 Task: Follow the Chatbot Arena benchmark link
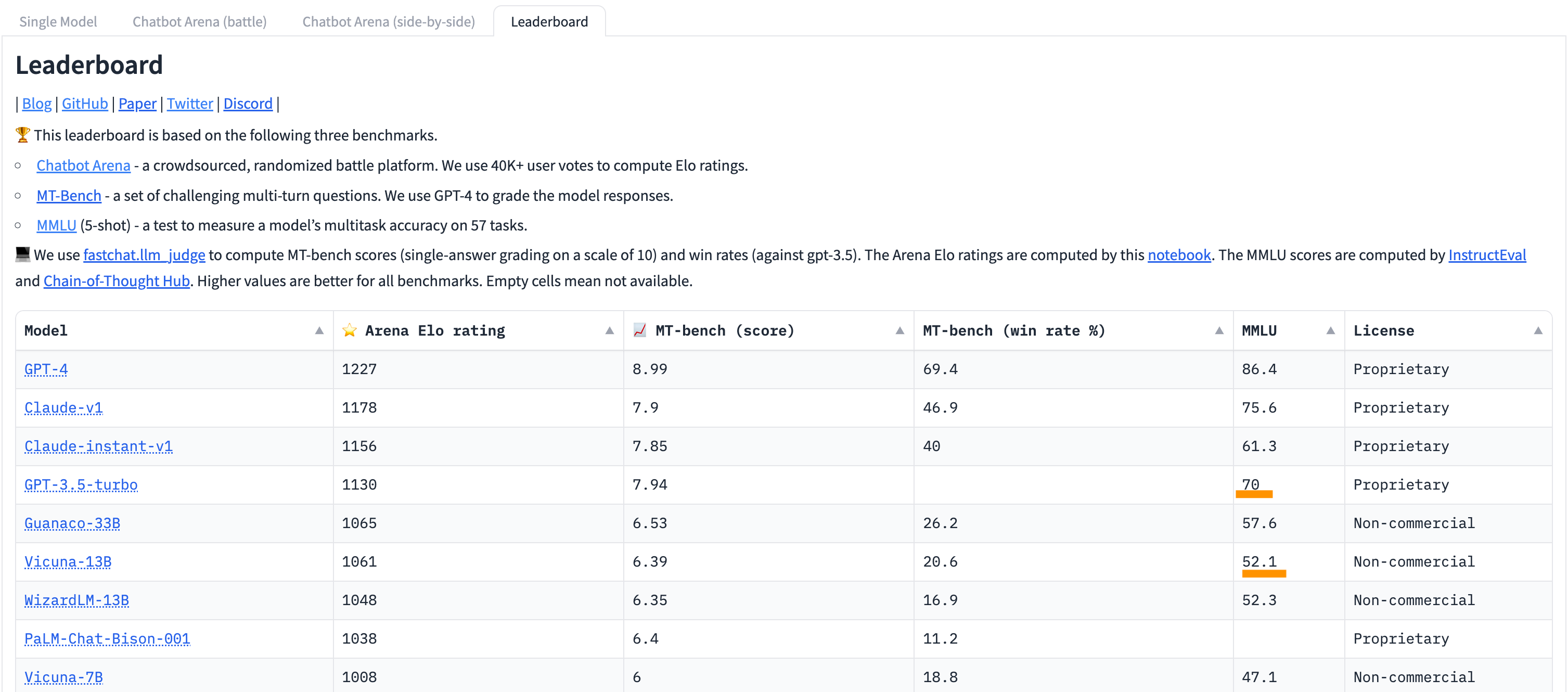(x=83, y=165)
